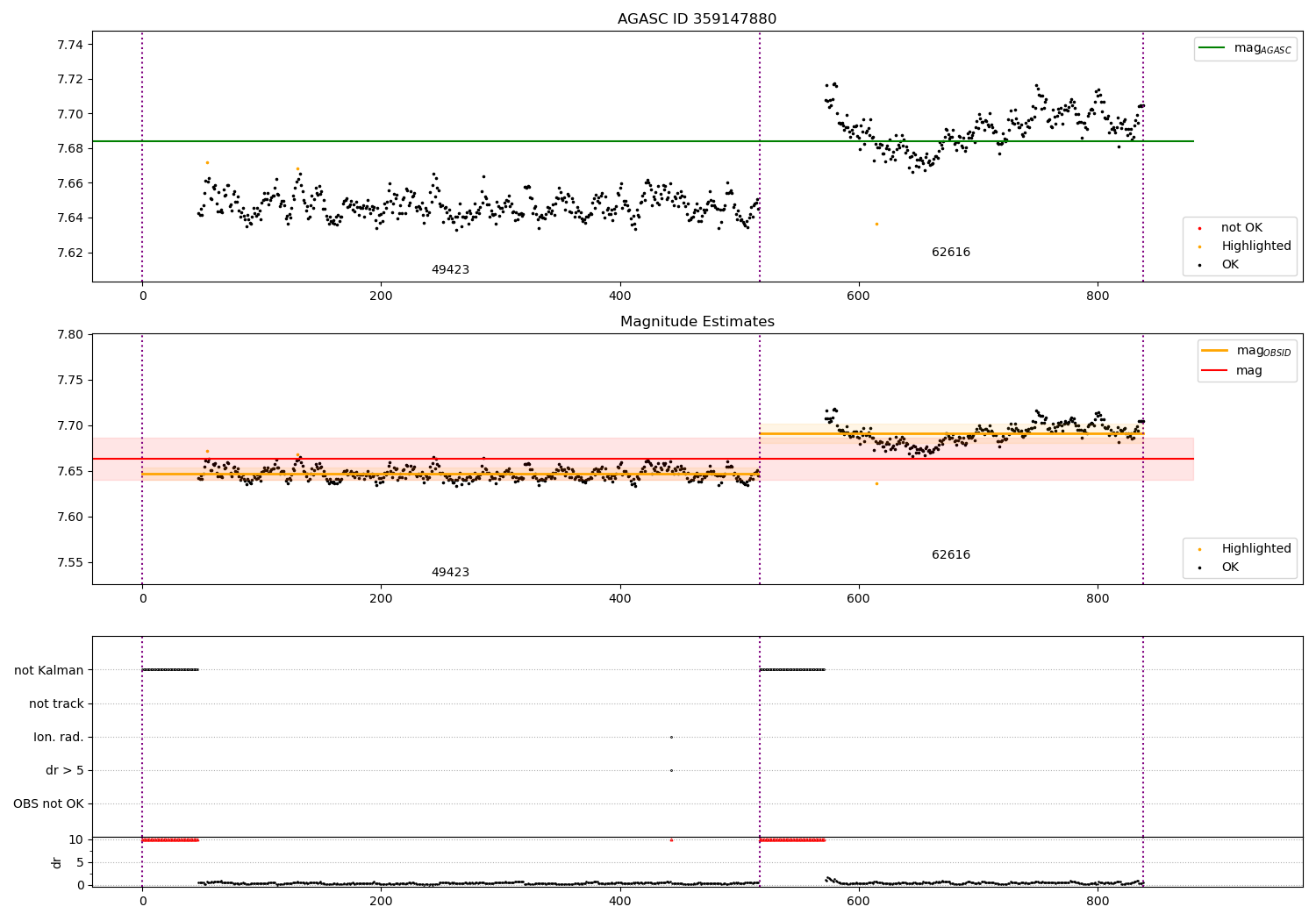Click the "10" tick on dr axis
The width and height of the screenshot is (1316, 921).
[76, 839]
